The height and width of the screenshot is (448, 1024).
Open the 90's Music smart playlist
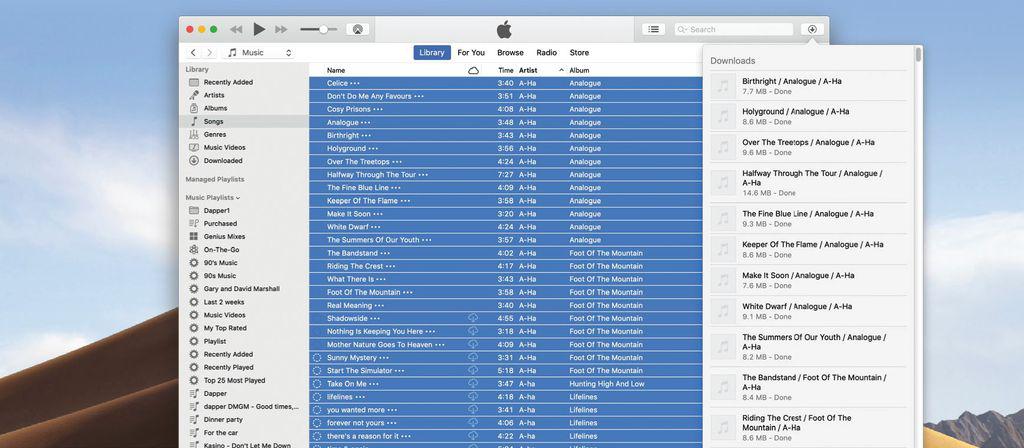pos(244,263)
